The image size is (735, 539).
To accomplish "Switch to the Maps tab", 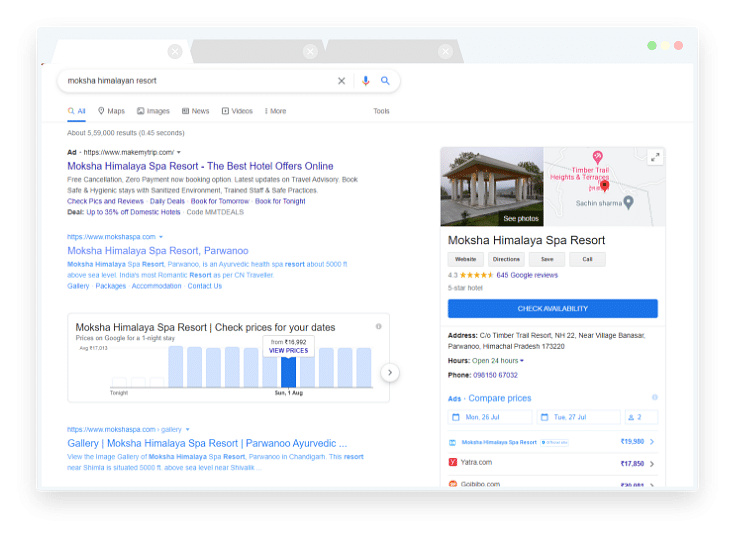I will pyautogui.click(x=112, y=111).
